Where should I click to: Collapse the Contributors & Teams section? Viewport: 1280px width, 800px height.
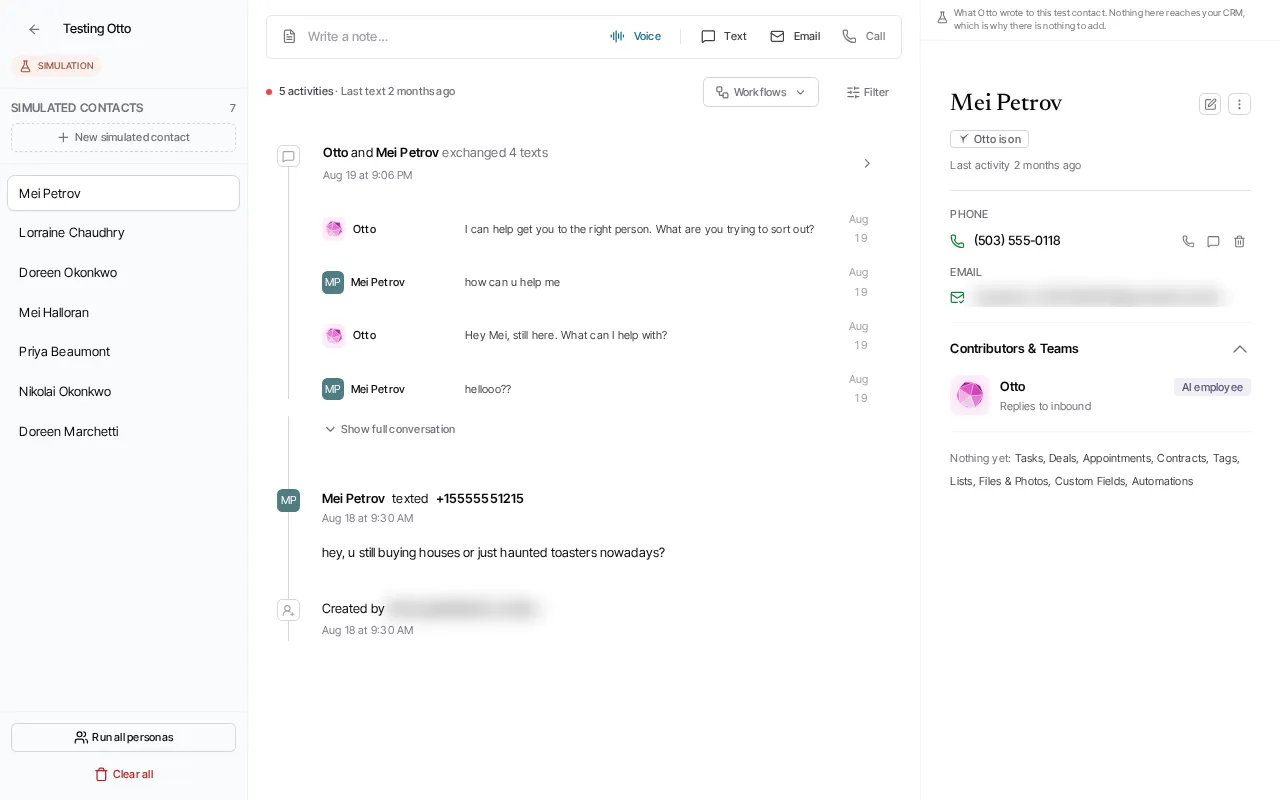1240,349
